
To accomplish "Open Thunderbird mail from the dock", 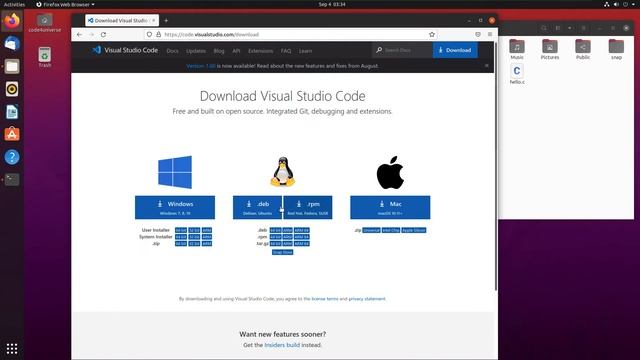I will click(12, 43).
